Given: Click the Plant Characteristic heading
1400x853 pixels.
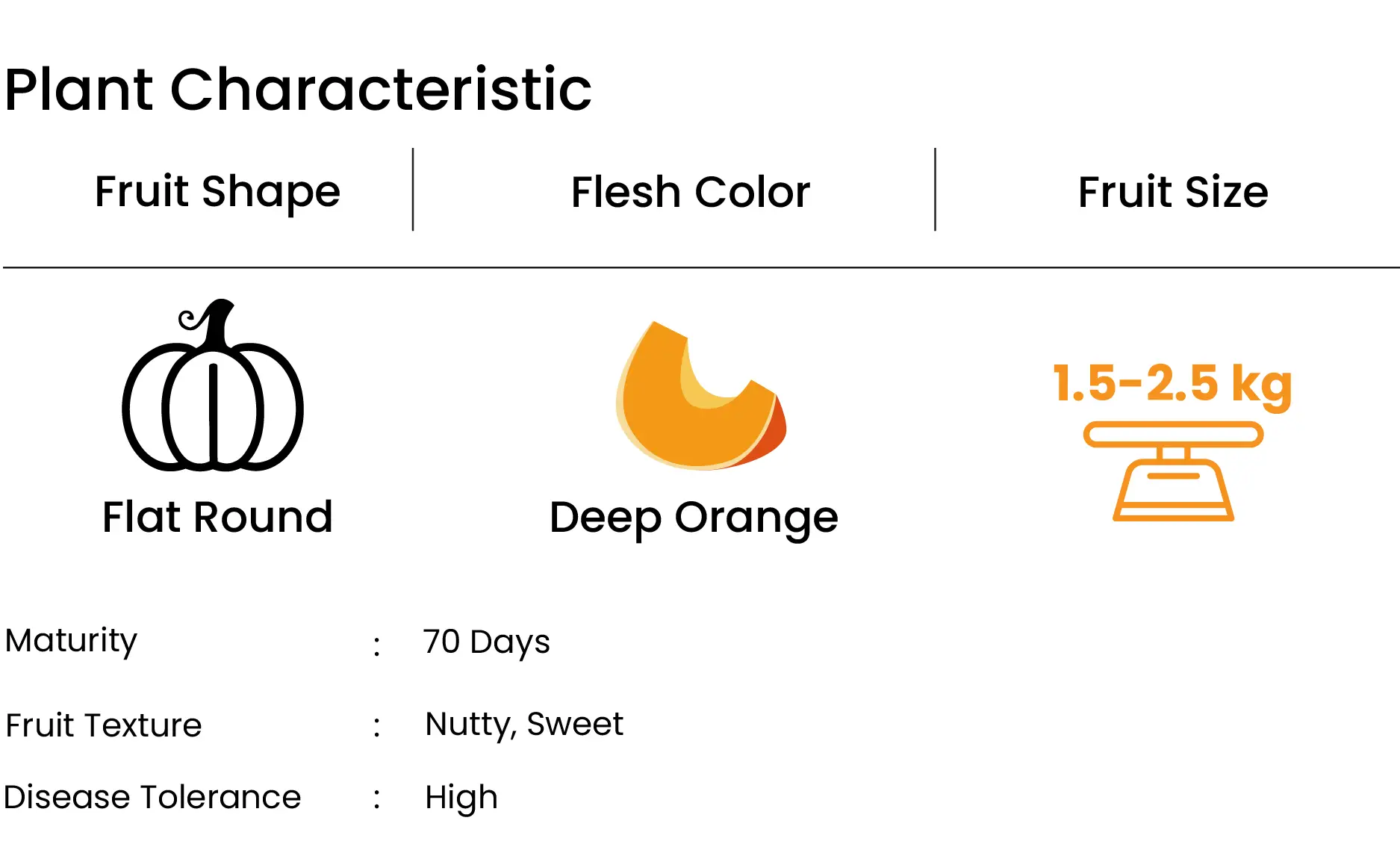Looking at the screenshot, I should point(298,90).
